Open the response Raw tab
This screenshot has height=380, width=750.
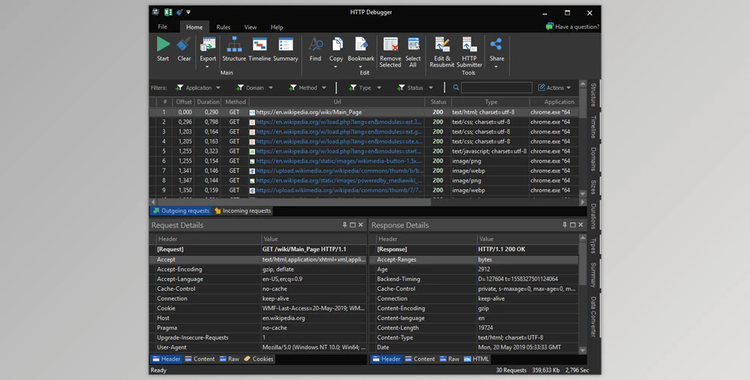tap(449, 359)
